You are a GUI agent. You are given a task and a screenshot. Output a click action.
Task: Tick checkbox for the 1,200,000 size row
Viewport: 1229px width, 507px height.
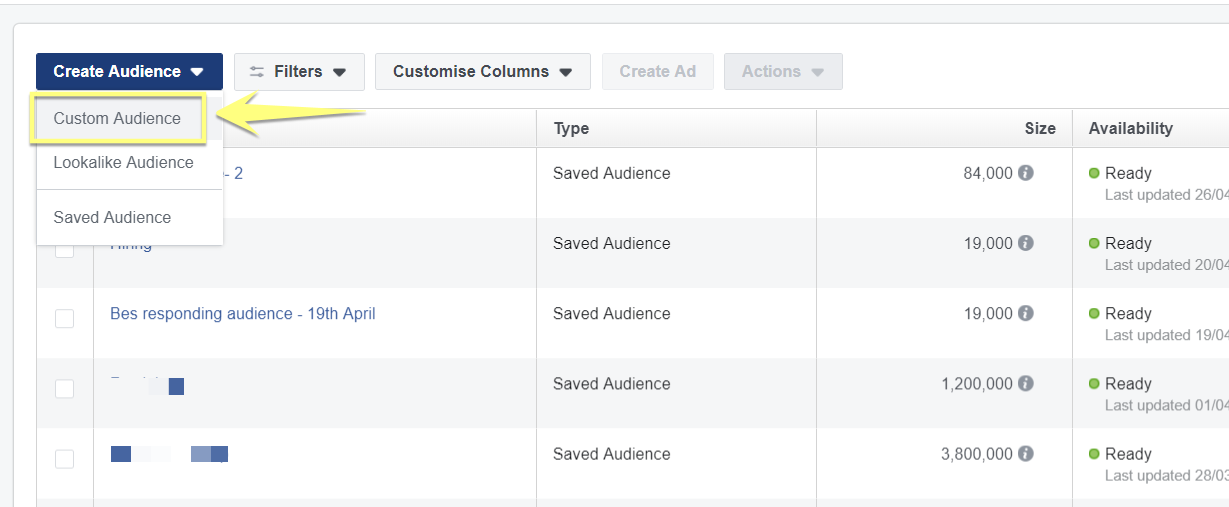point(64,389)
